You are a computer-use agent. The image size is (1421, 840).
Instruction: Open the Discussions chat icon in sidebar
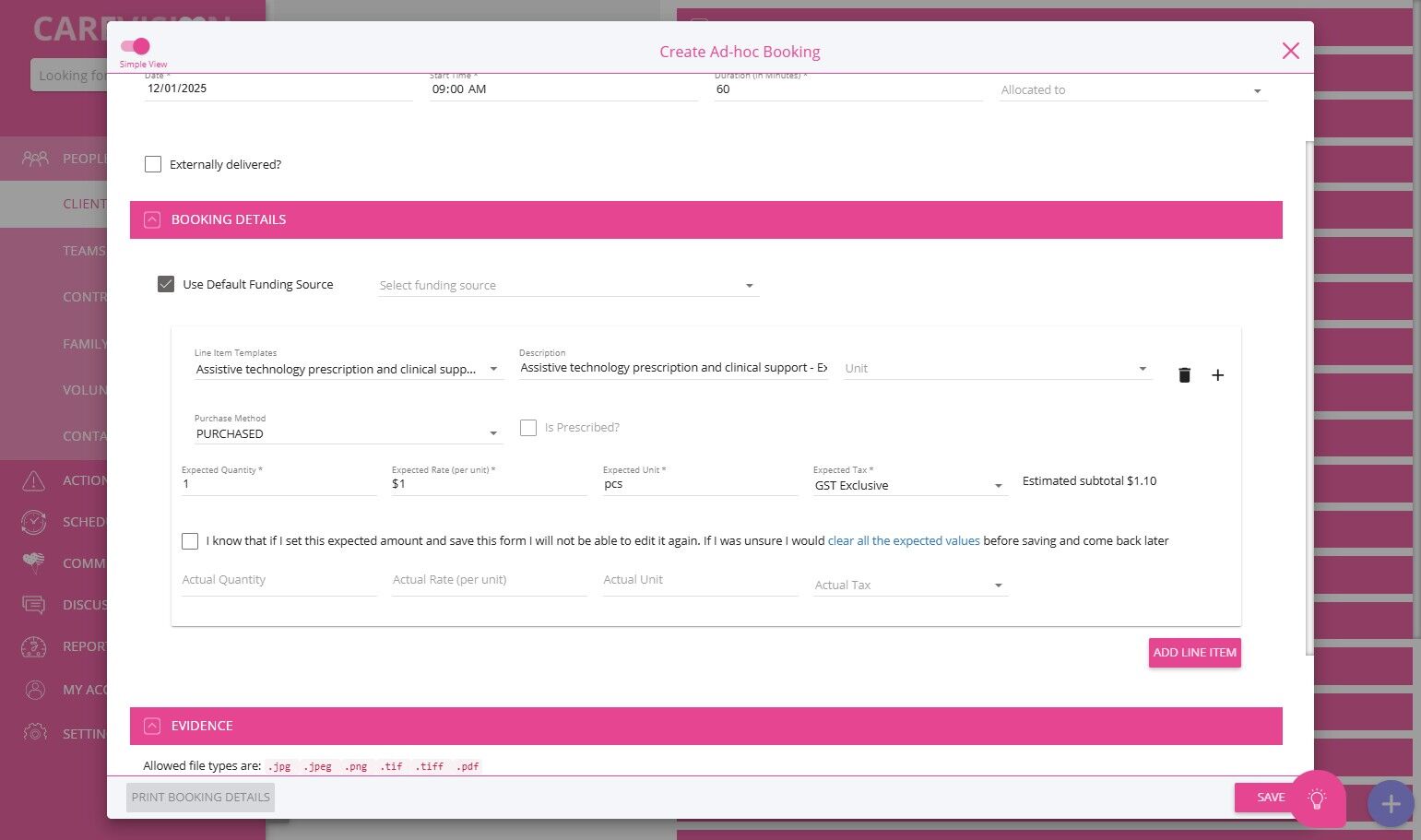[33, 605]
